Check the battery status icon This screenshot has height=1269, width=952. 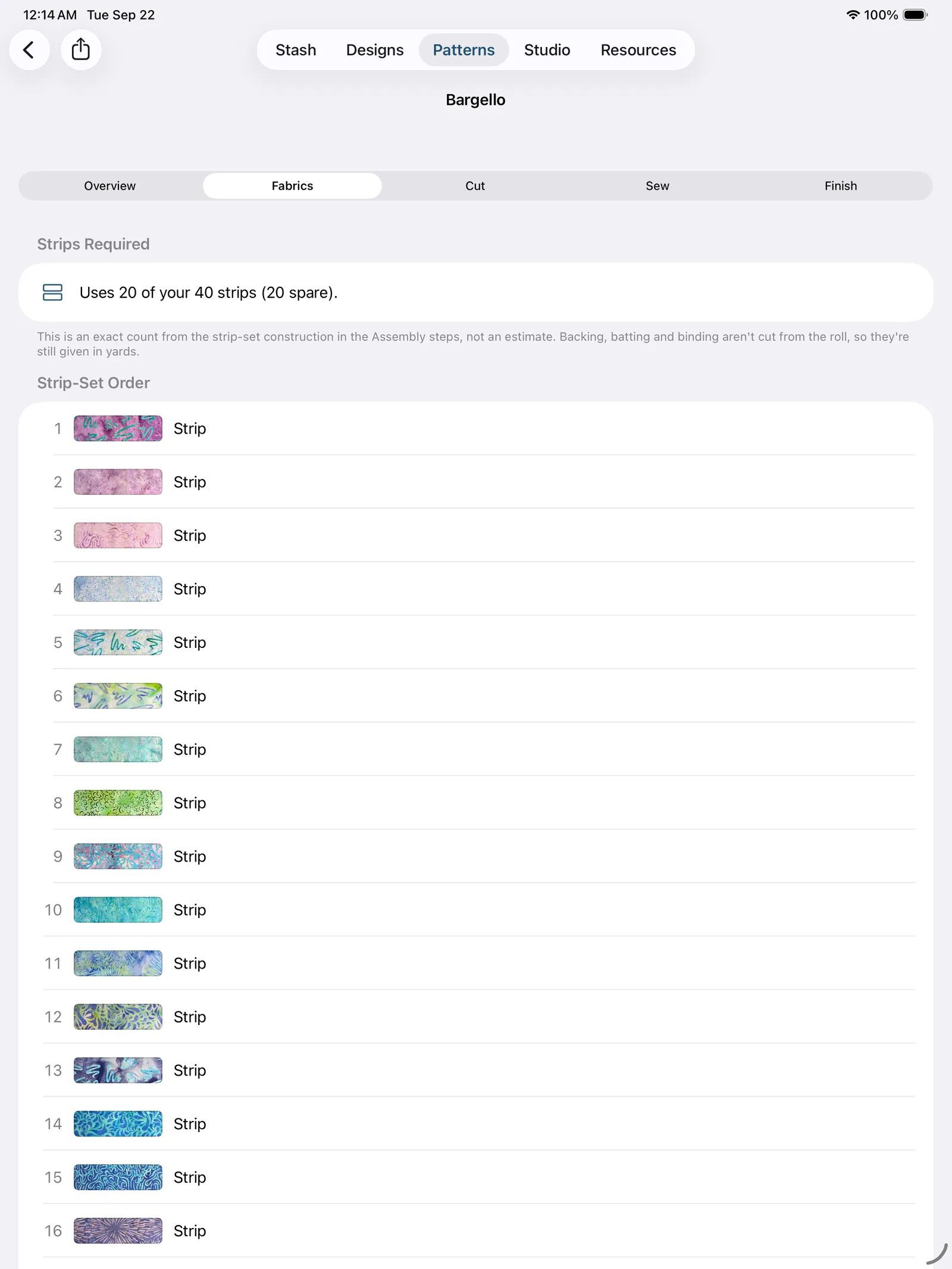915,15
